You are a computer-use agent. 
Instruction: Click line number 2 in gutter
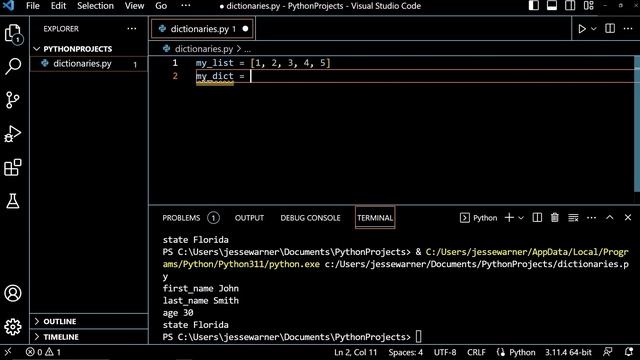175,76
